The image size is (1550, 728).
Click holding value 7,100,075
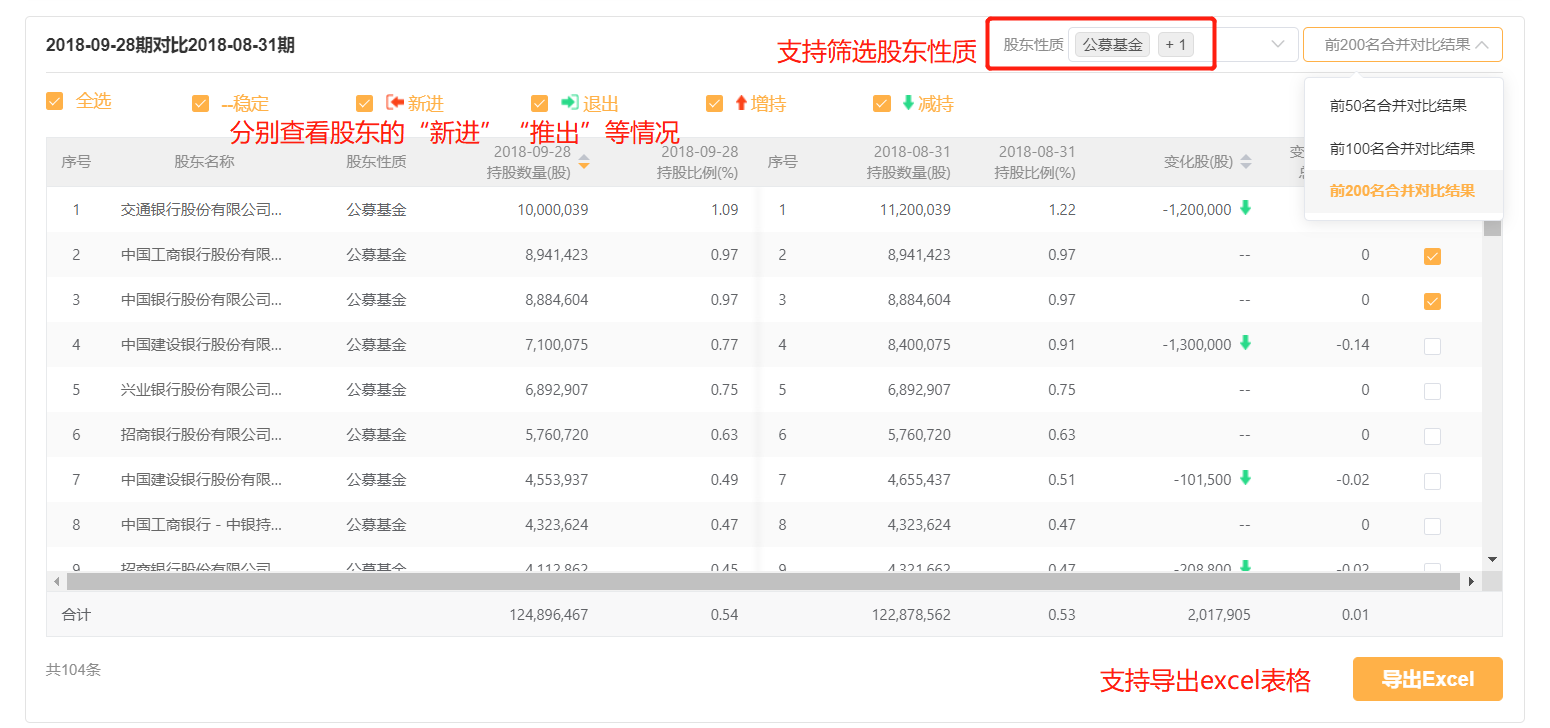557,345
